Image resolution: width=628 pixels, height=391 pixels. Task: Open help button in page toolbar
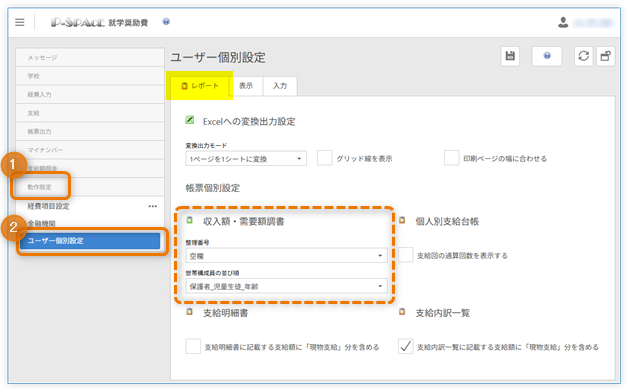[547, 56]
